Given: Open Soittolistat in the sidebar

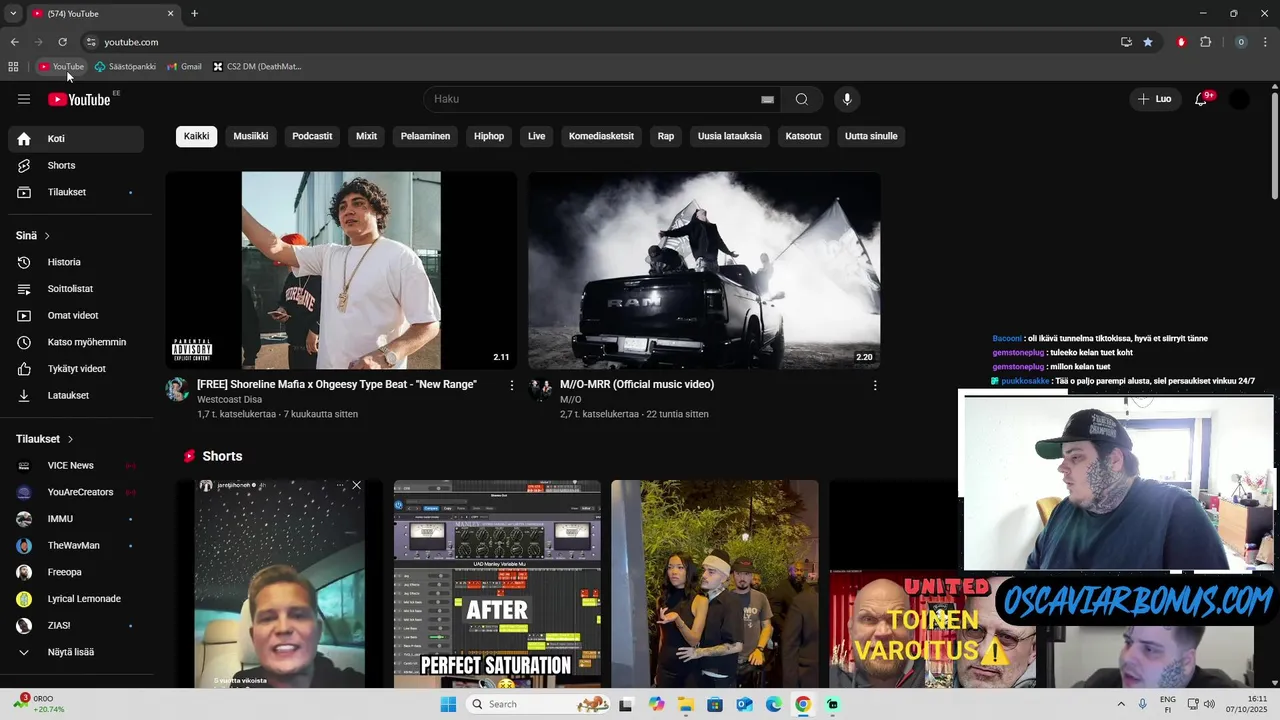Looking at the screenshot, I should [76, 289].
